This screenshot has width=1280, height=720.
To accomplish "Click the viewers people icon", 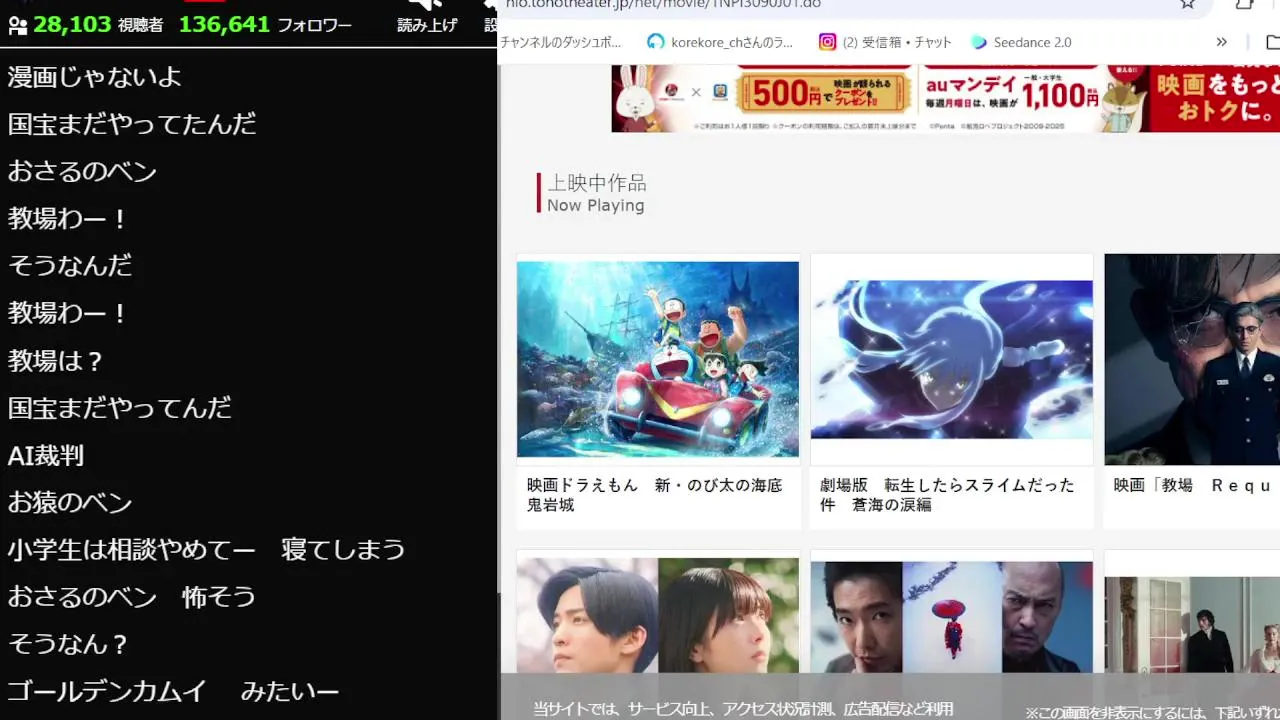I will (17, 25).
